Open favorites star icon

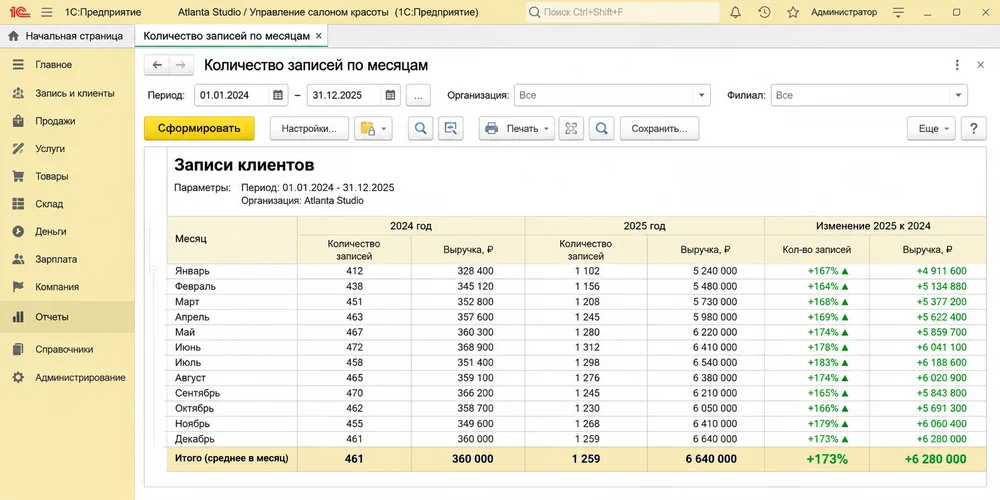(793, 12)
